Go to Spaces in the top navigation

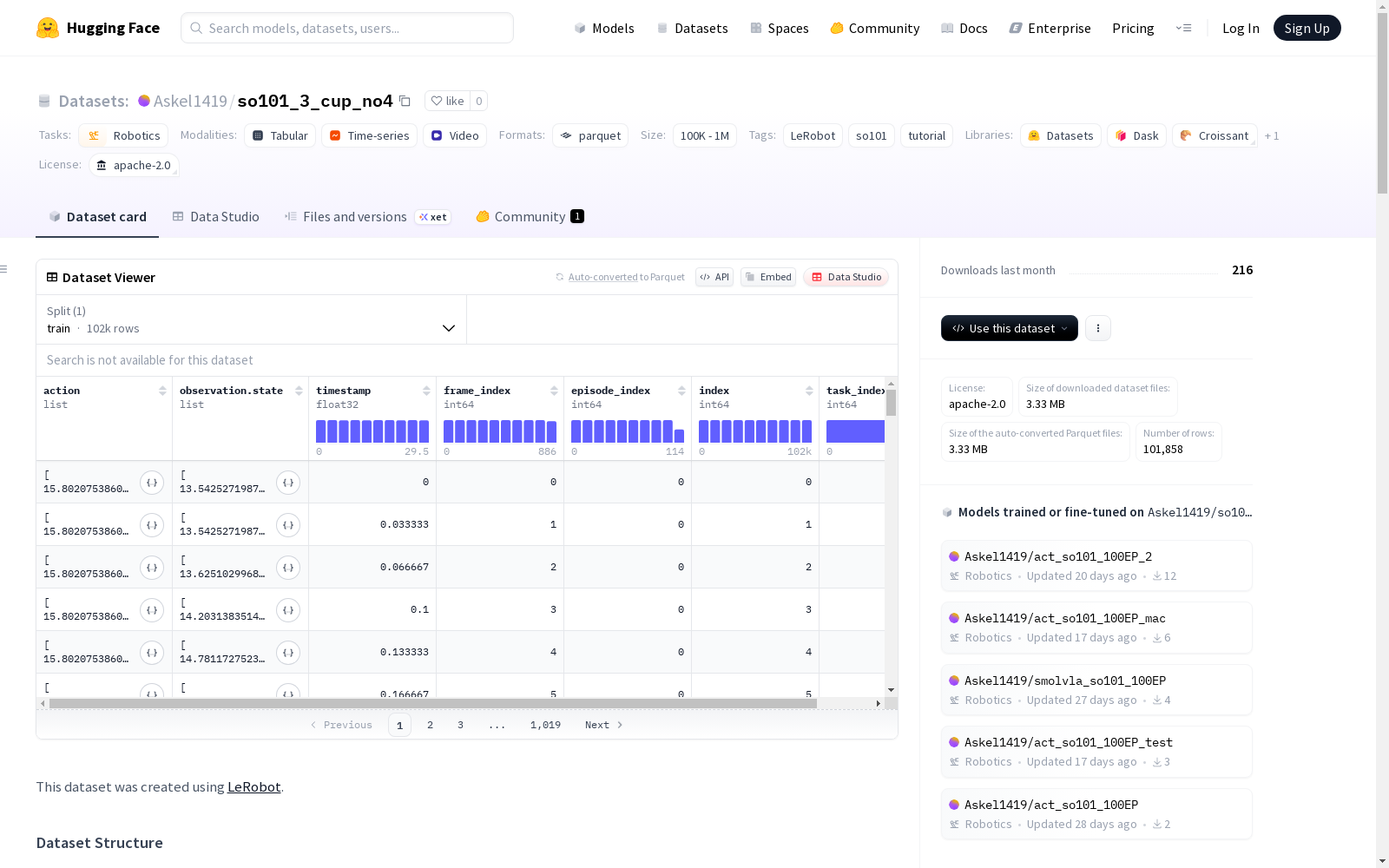(x=779, y=28)
